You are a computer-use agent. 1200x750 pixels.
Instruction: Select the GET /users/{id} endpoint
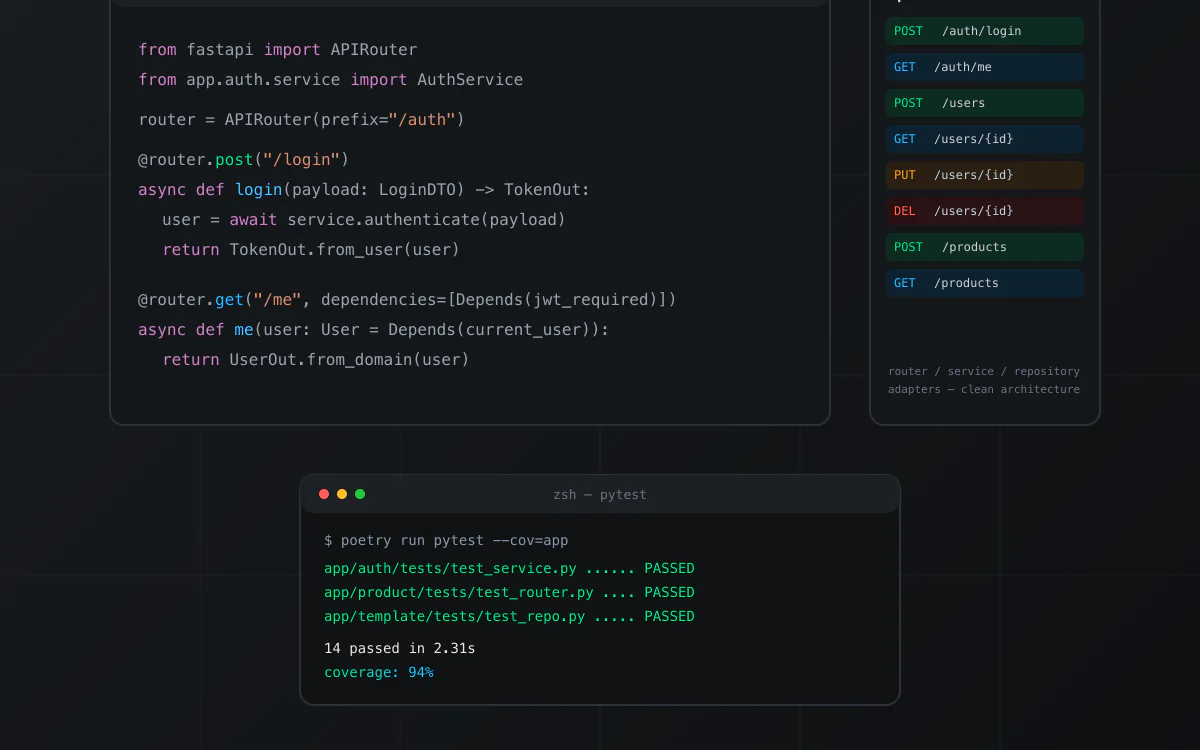pos(985,139)
